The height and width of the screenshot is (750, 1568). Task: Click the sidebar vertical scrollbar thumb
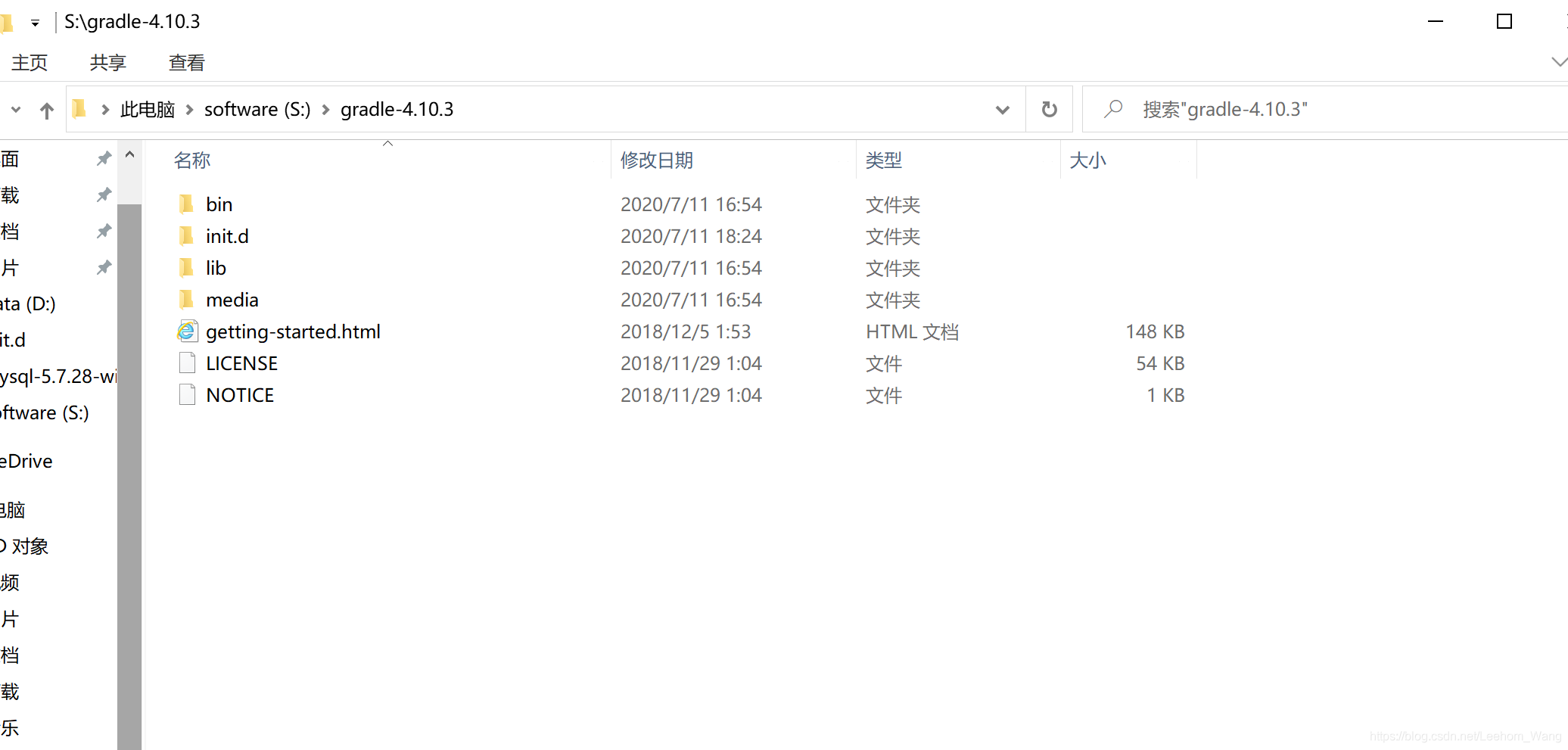[129, 477]
